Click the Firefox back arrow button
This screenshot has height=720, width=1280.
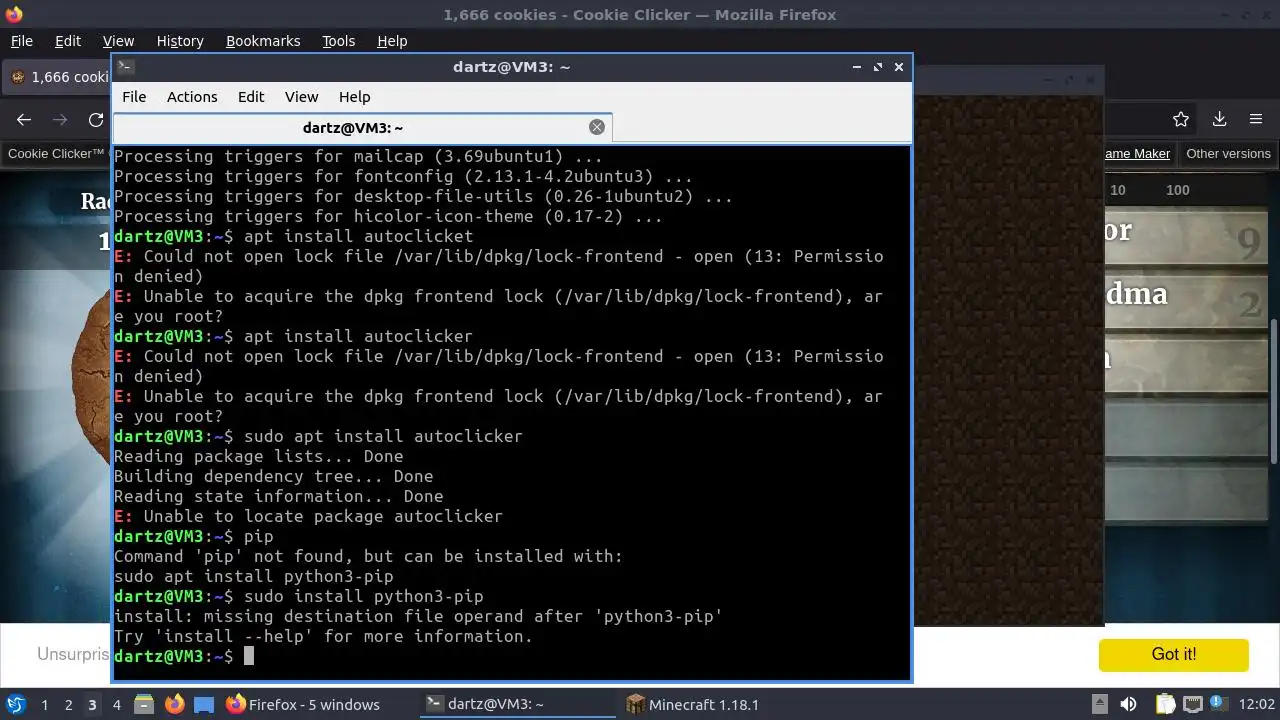click(24, 120)
